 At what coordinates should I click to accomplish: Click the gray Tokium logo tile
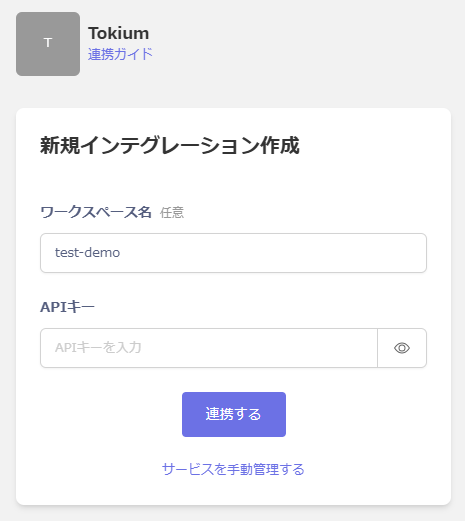48,44
